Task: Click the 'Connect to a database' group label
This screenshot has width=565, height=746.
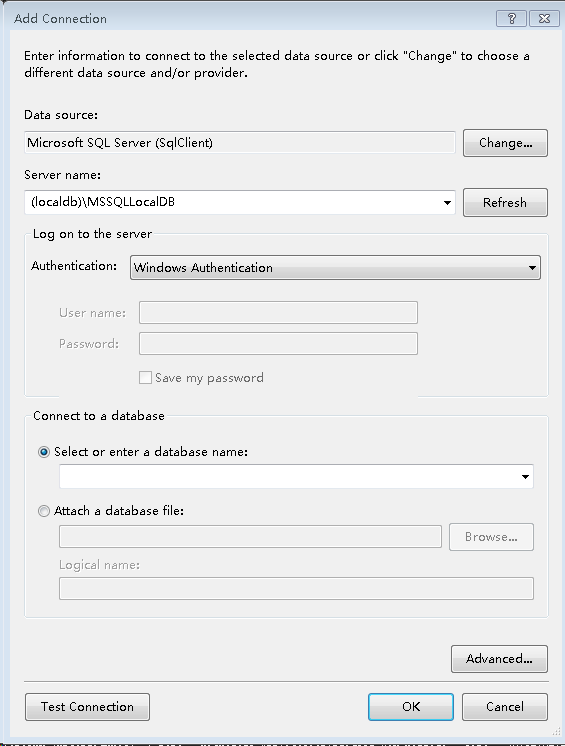Action: [99, 416]
